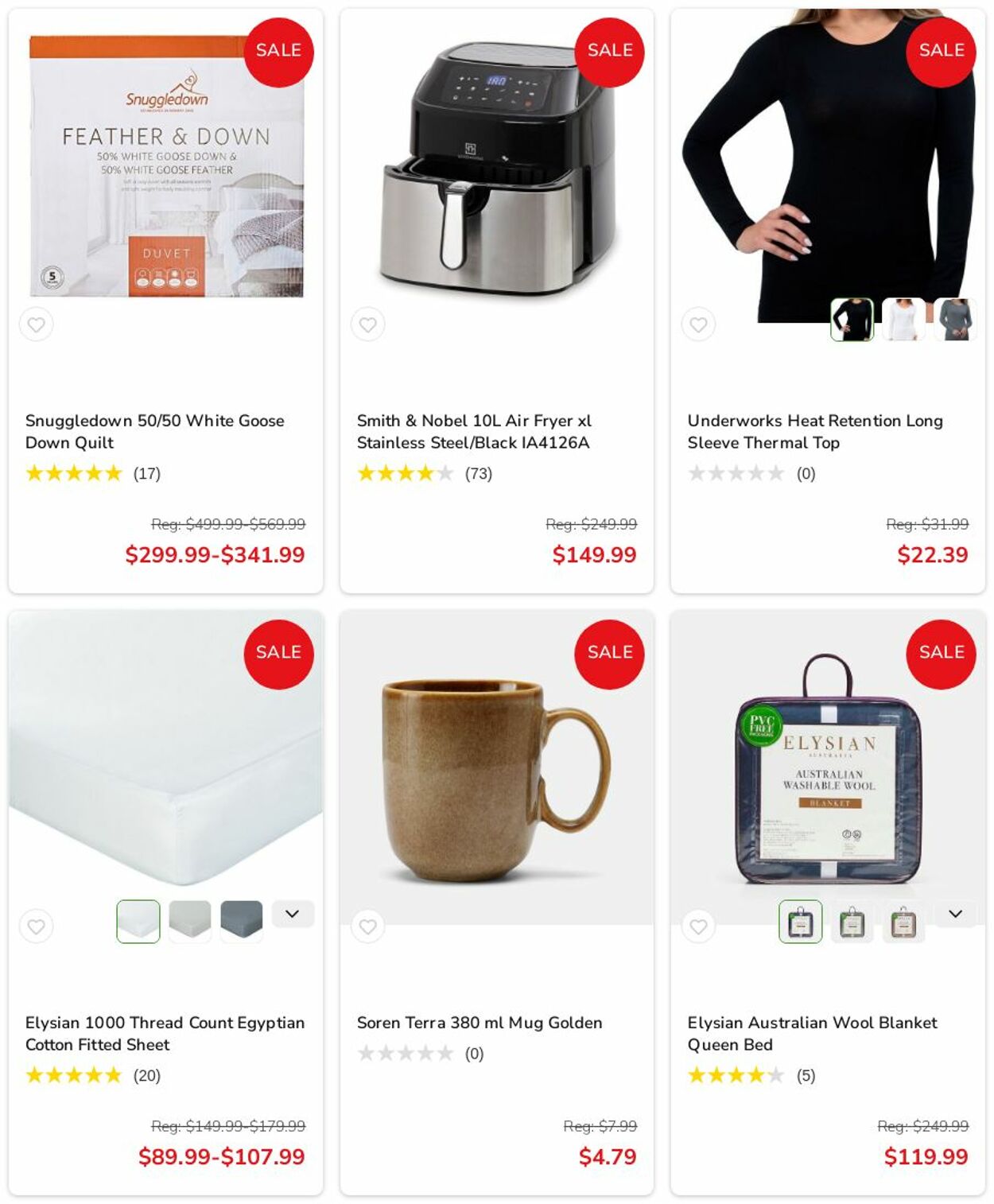Select white thermal top color variant
The height and width of the screenshot is (1204, 994).
point(903,320)
